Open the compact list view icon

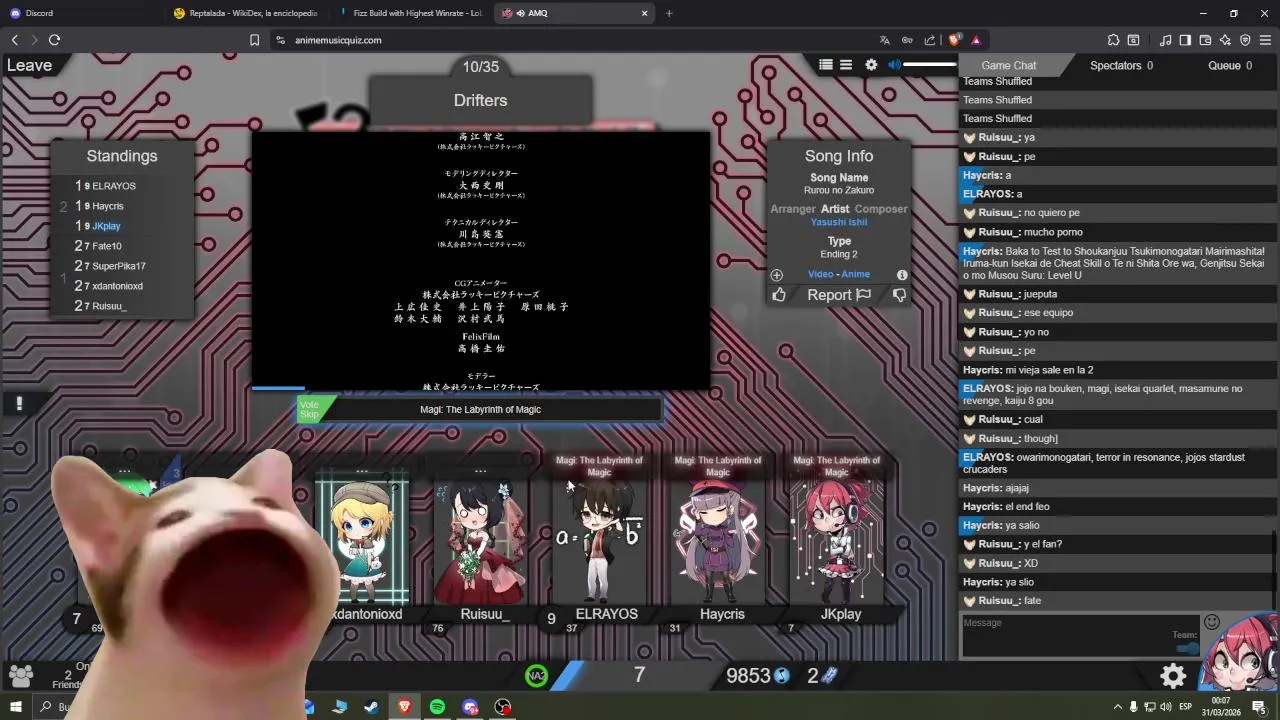tap(846, 65)
